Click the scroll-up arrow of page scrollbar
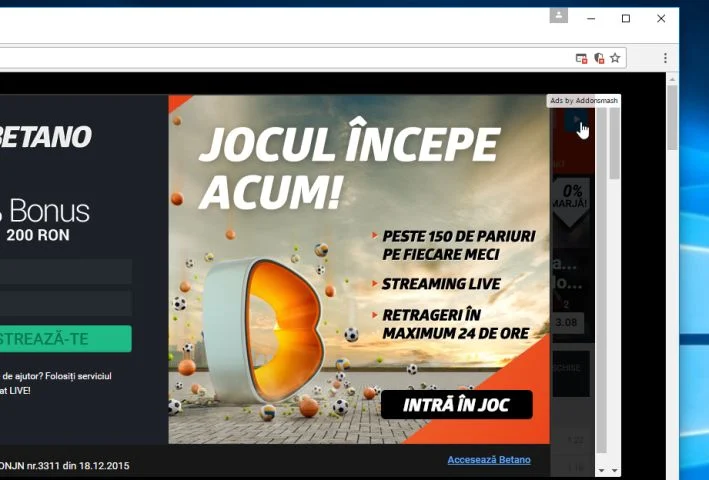Screen dimensions: 709x480 coord(672,79)
